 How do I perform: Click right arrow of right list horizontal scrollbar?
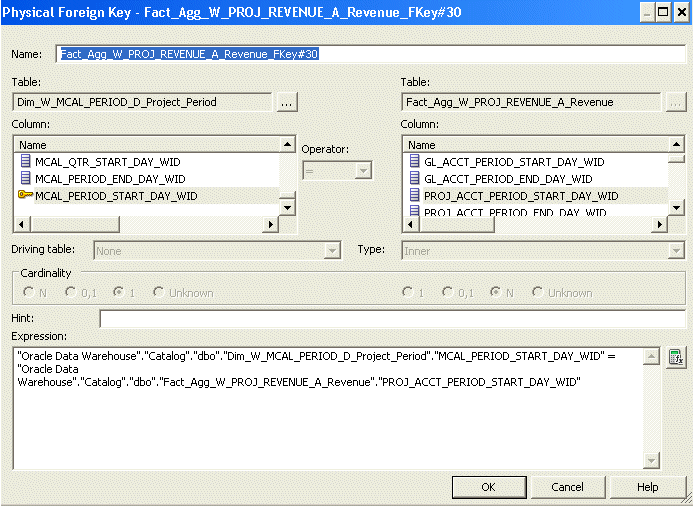point(659,225)
